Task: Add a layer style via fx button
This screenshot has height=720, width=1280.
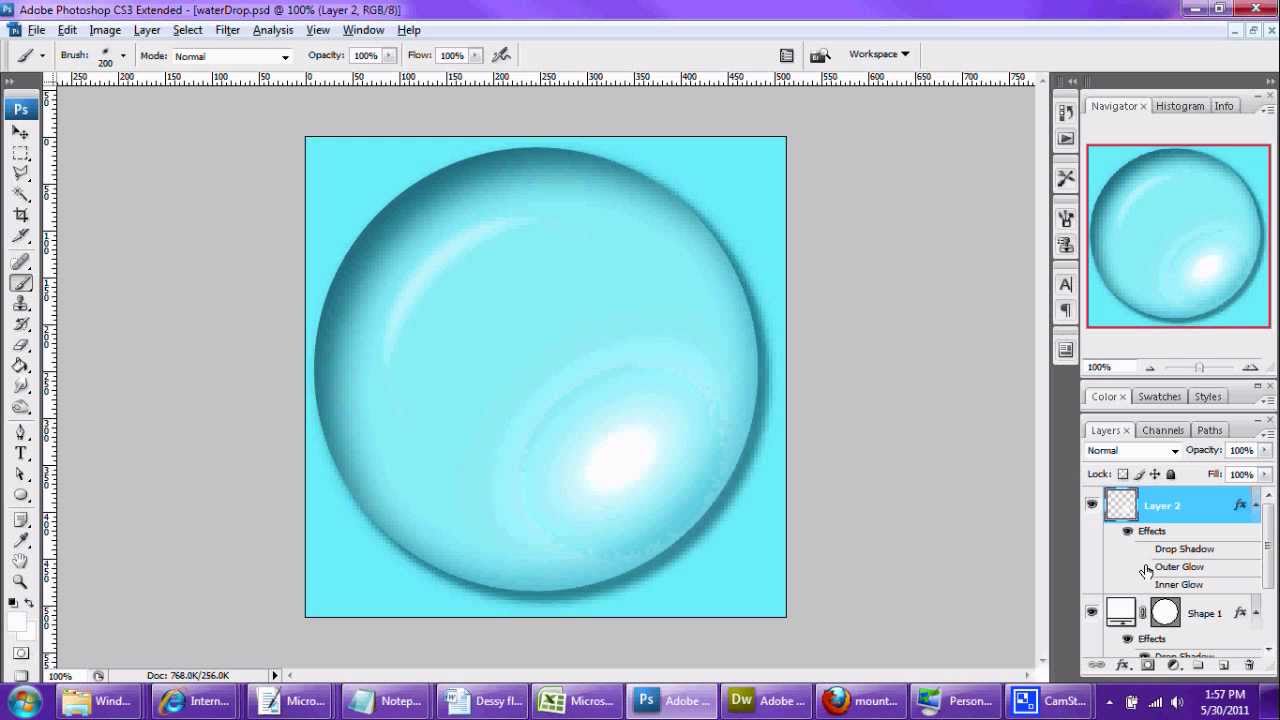Action: pos(1122,665)
